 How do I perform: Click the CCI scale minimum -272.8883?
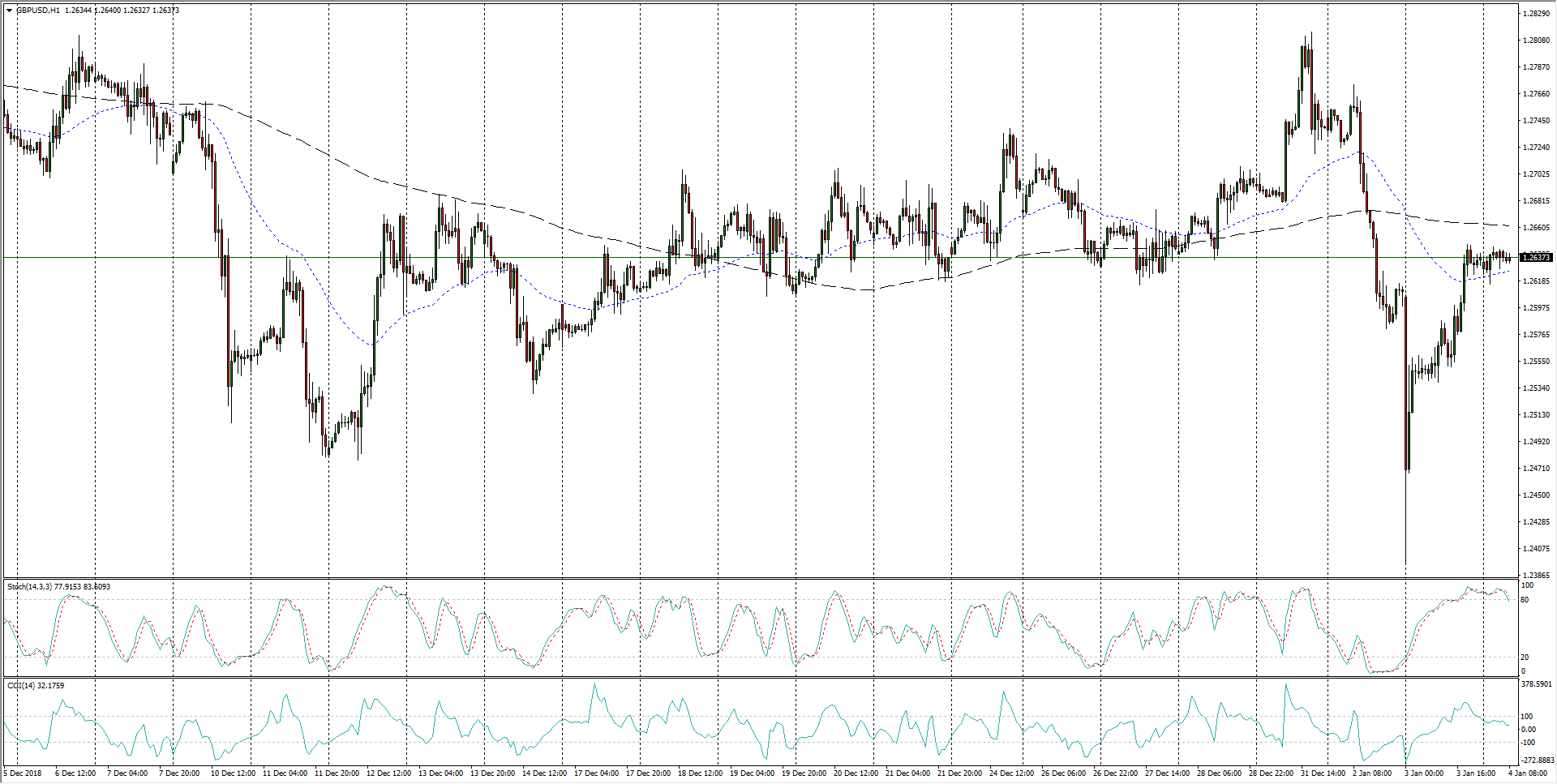1536,760
